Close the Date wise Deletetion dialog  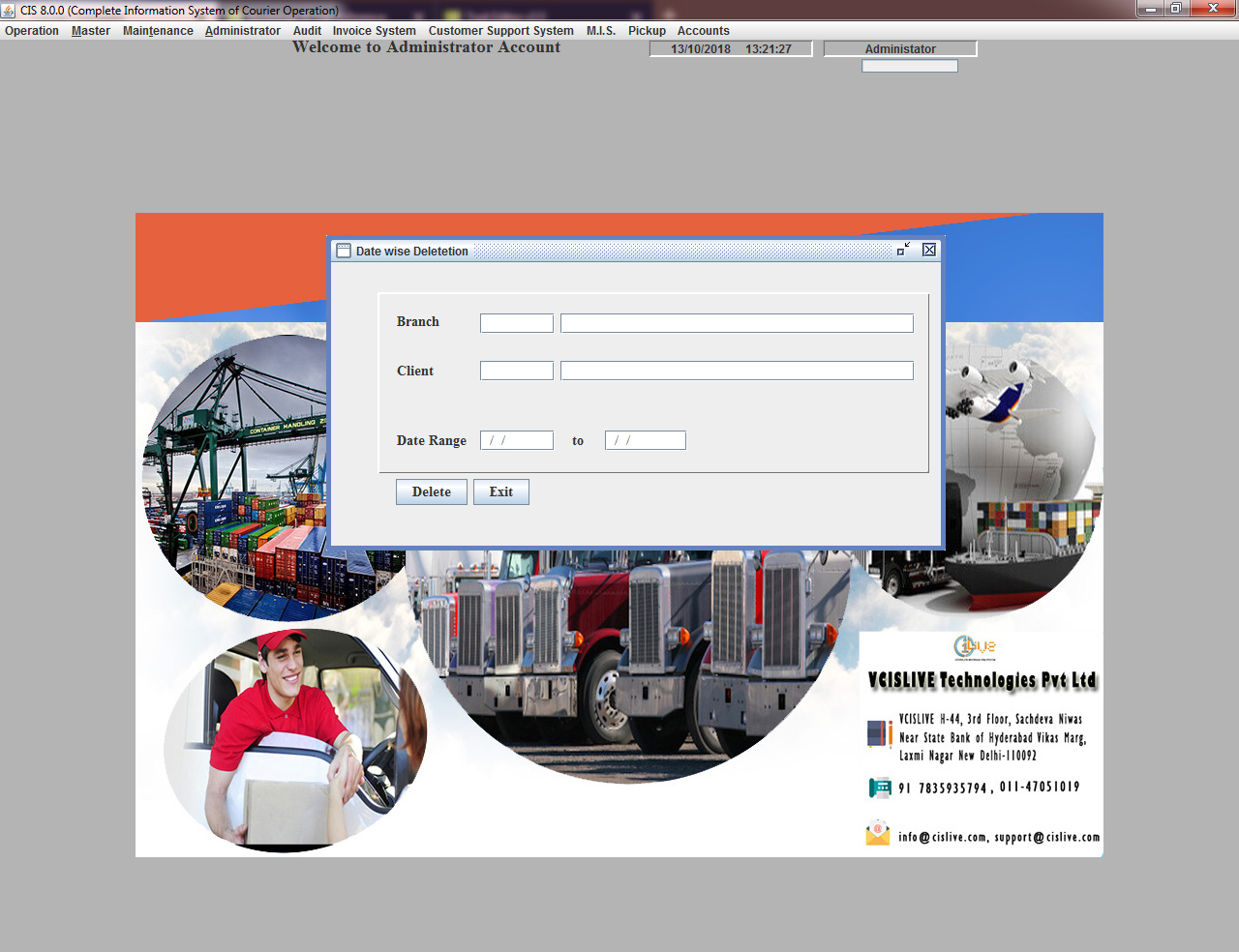coord(929,250)
